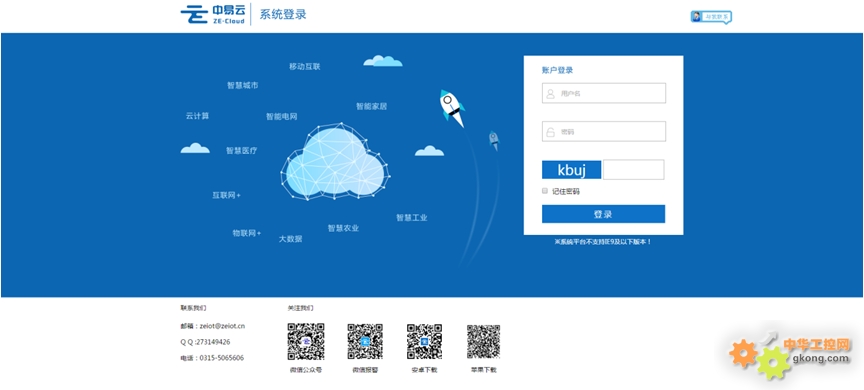The image size is (864, 390).
Task: Click the padlock icon in password field
Action: [550, 132]
